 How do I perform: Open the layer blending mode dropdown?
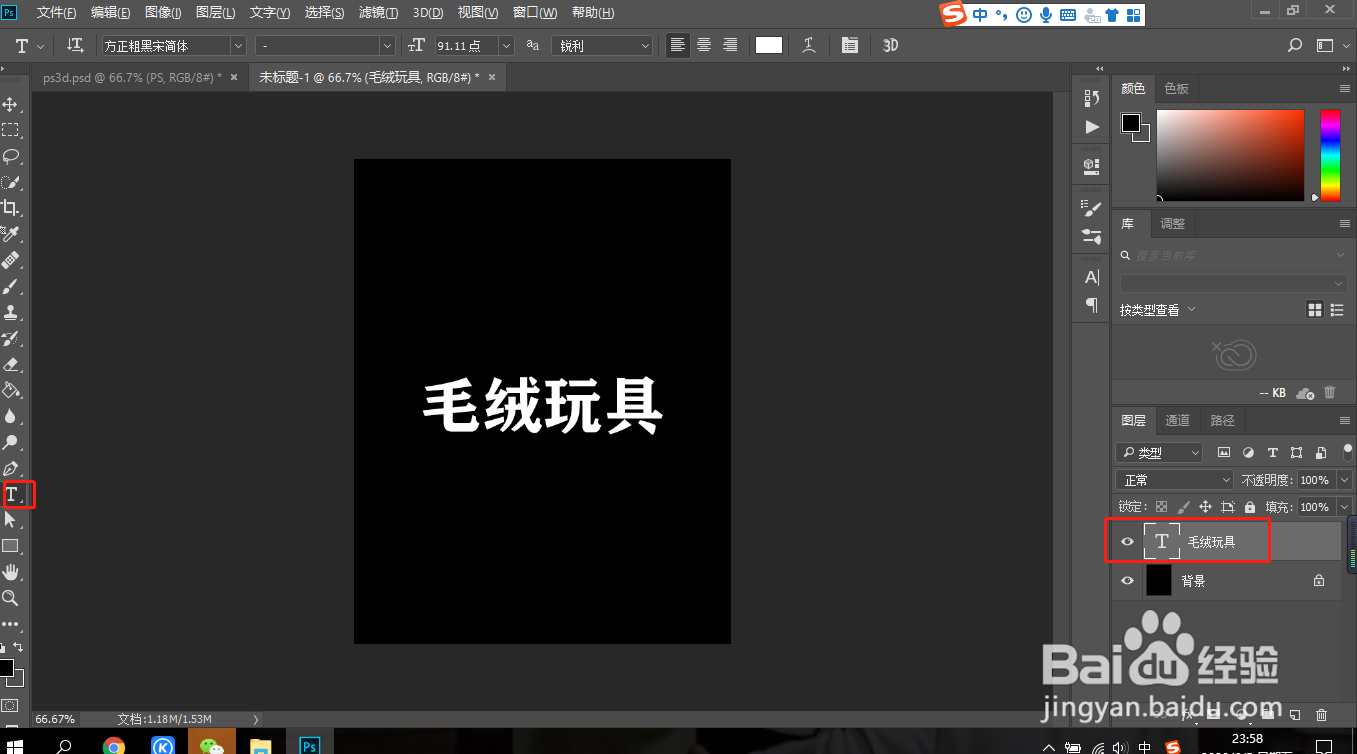tap(1173, 479)
